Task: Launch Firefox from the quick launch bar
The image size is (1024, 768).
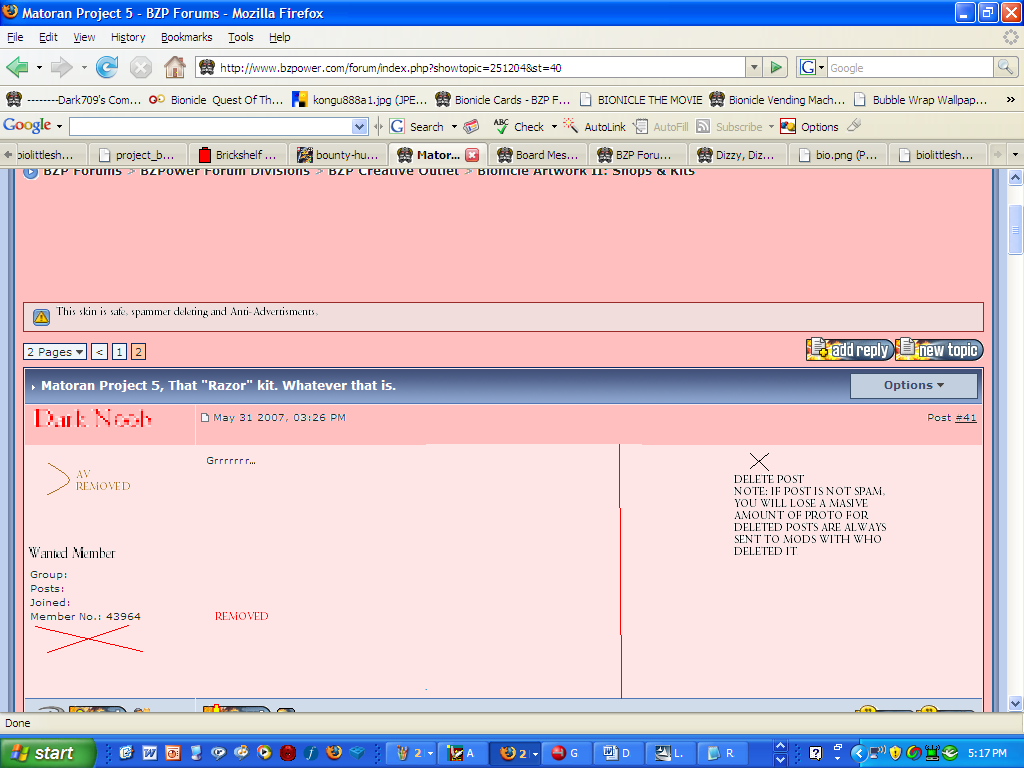Action: (334, 752)
